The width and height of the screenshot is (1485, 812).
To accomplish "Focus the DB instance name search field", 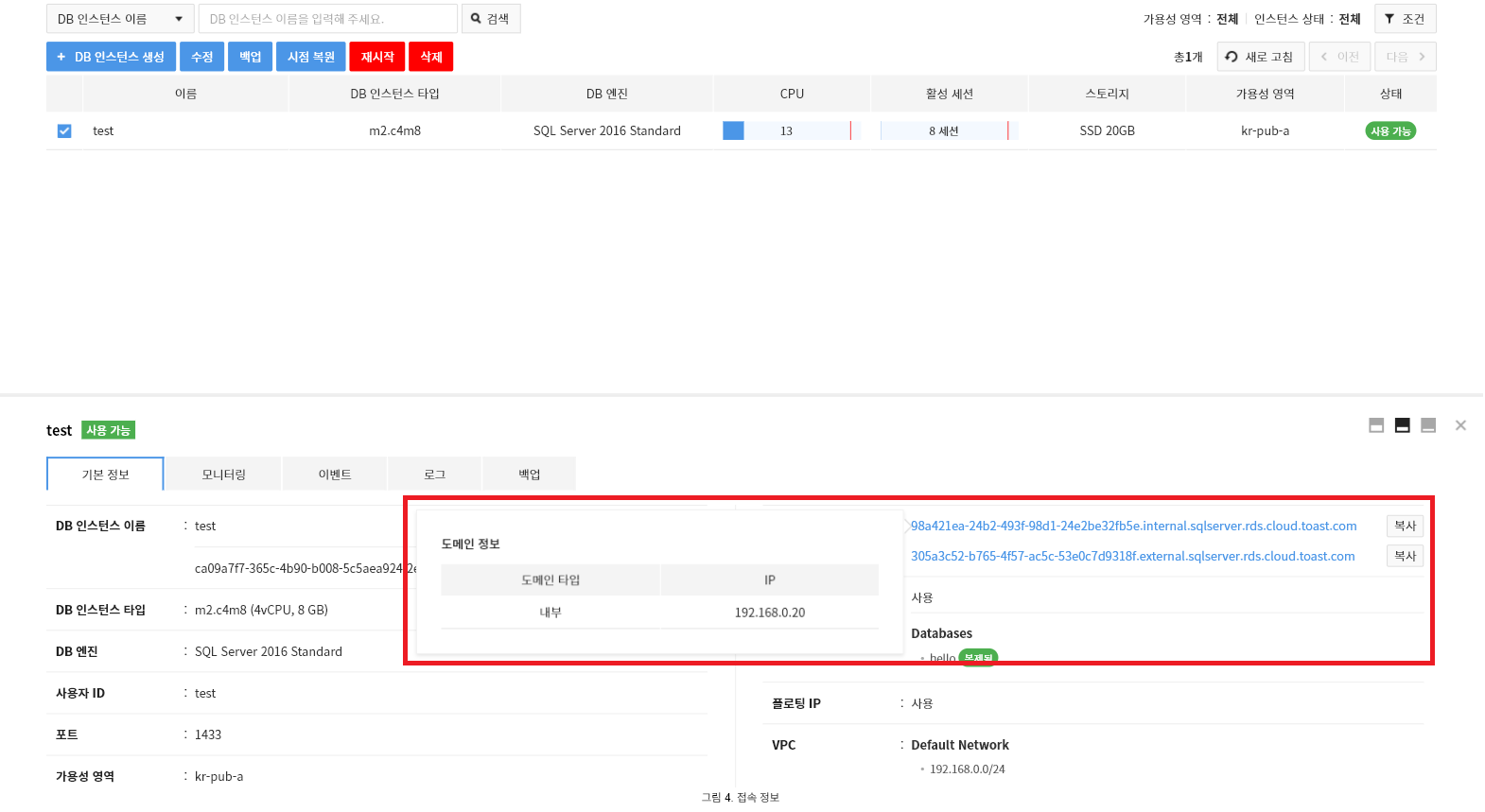I will 328,19.
